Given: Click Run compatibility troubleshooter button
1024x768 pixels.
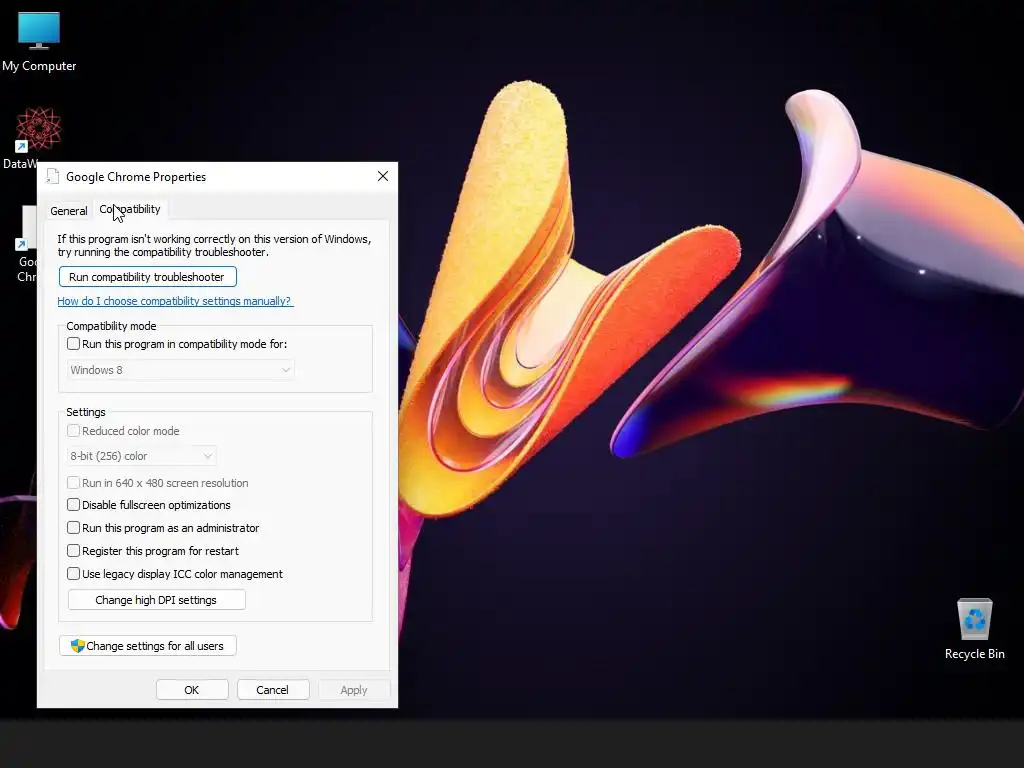Looking at the screenshot, I should 148,277.
